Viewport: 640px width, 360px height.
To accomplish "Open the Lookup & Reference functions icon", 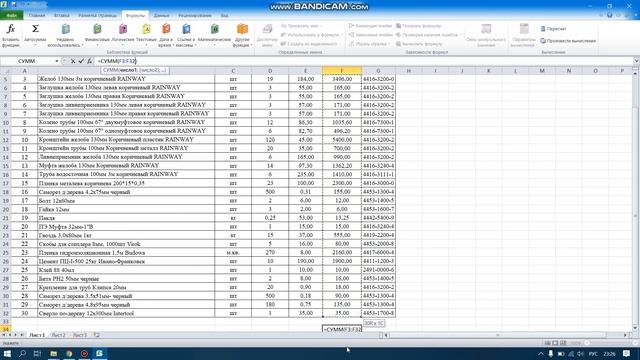I will tap(186, 29).
